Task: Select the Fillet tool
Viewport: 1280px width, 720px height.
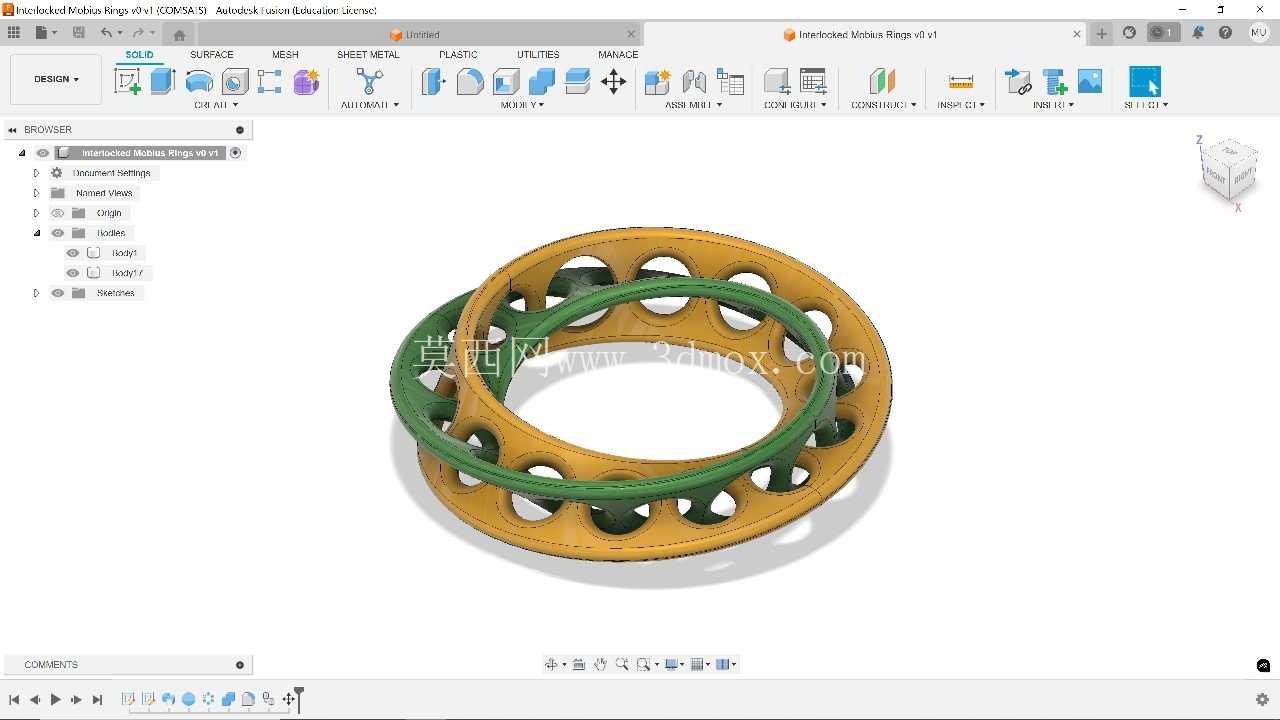Action: (470, 81)
